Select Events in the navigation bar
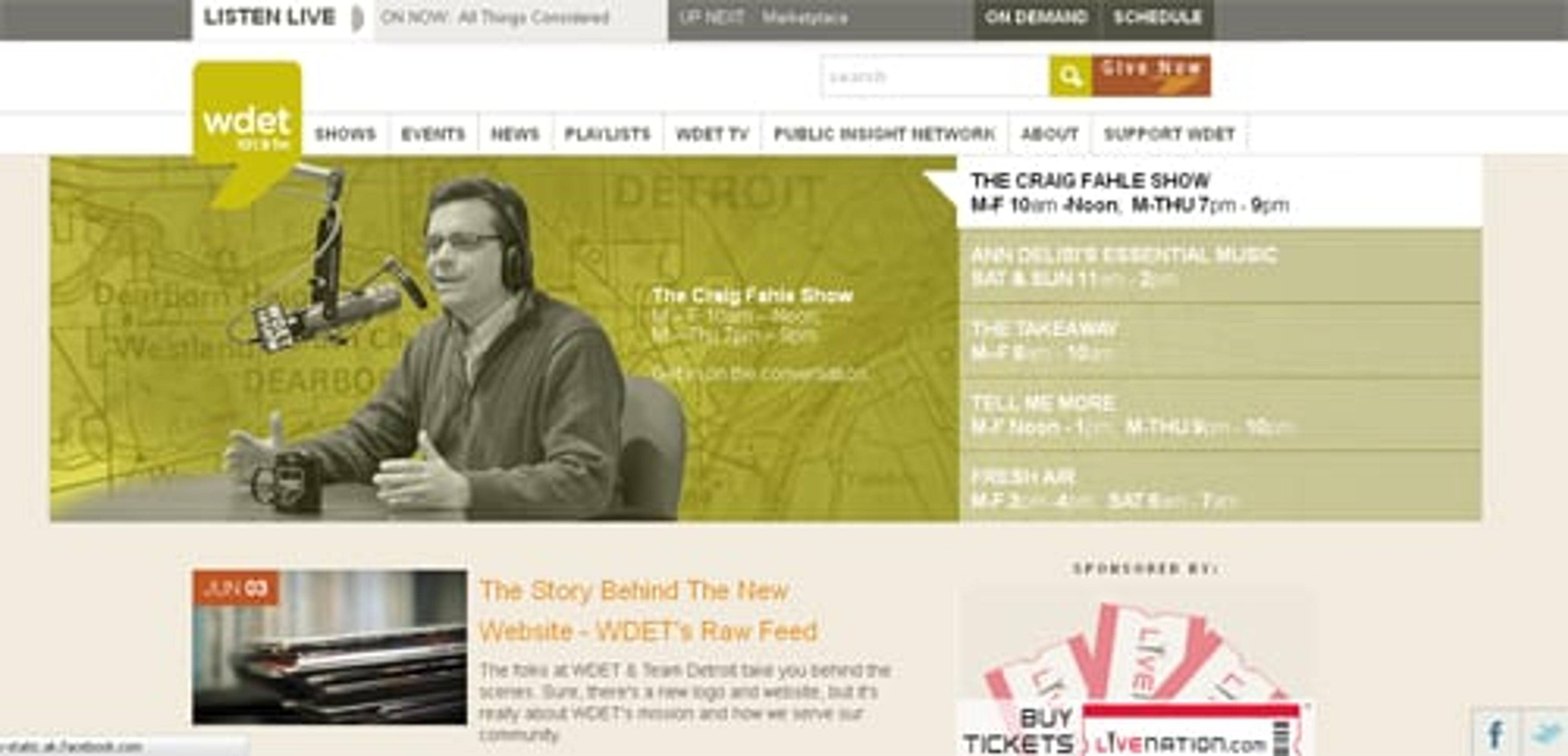The height and width of the screenshot is (756, 1568). point(433,134)
